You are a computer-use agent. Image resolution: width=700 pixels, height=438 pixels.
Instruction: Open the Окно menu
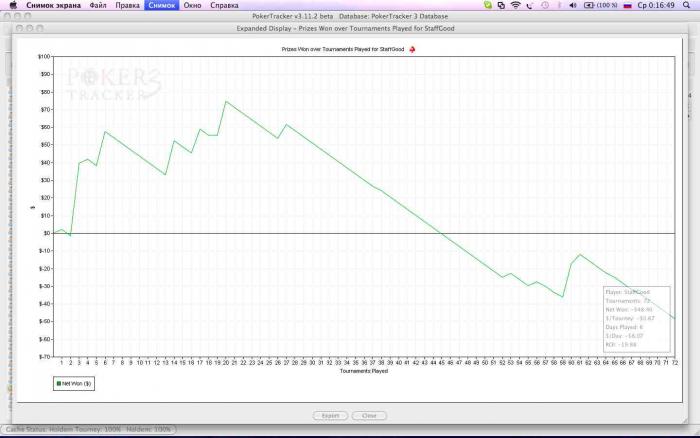192,5
